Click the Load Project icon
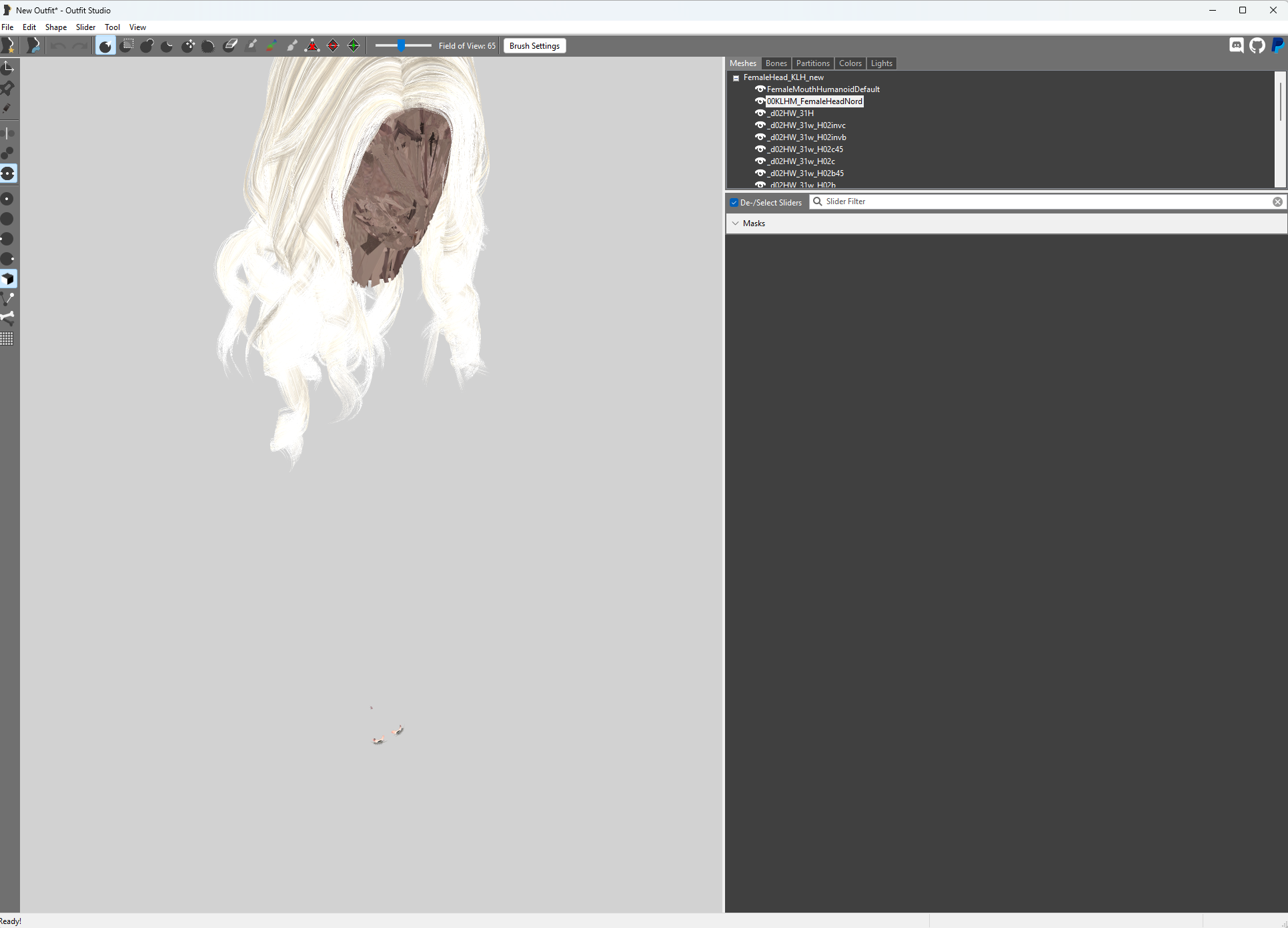Viewport: 1288px width, 928px height. (x=33, y=45)
